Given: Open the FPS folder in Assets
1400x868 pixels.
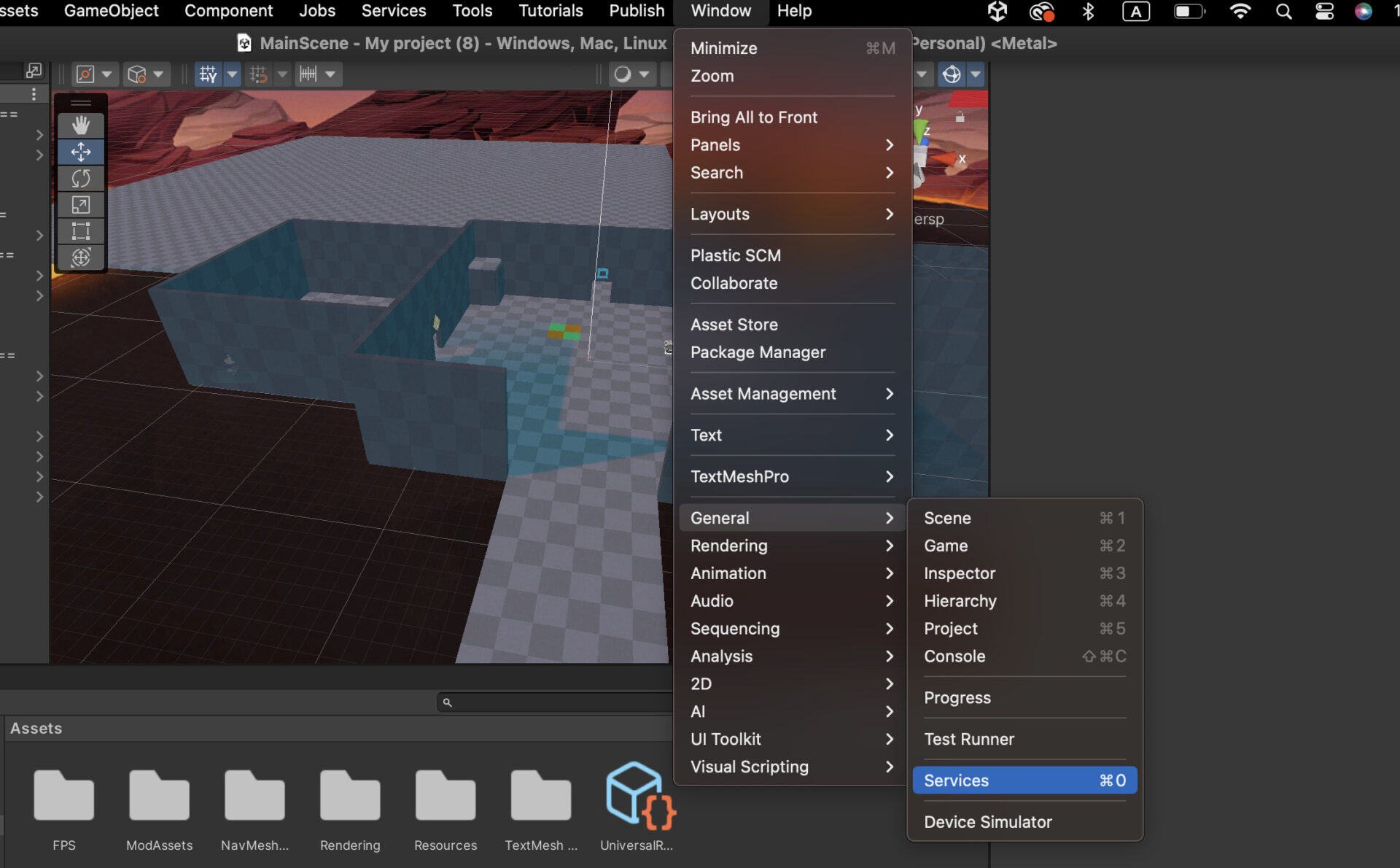Looking at the screenshot, I should click(63, 795).
